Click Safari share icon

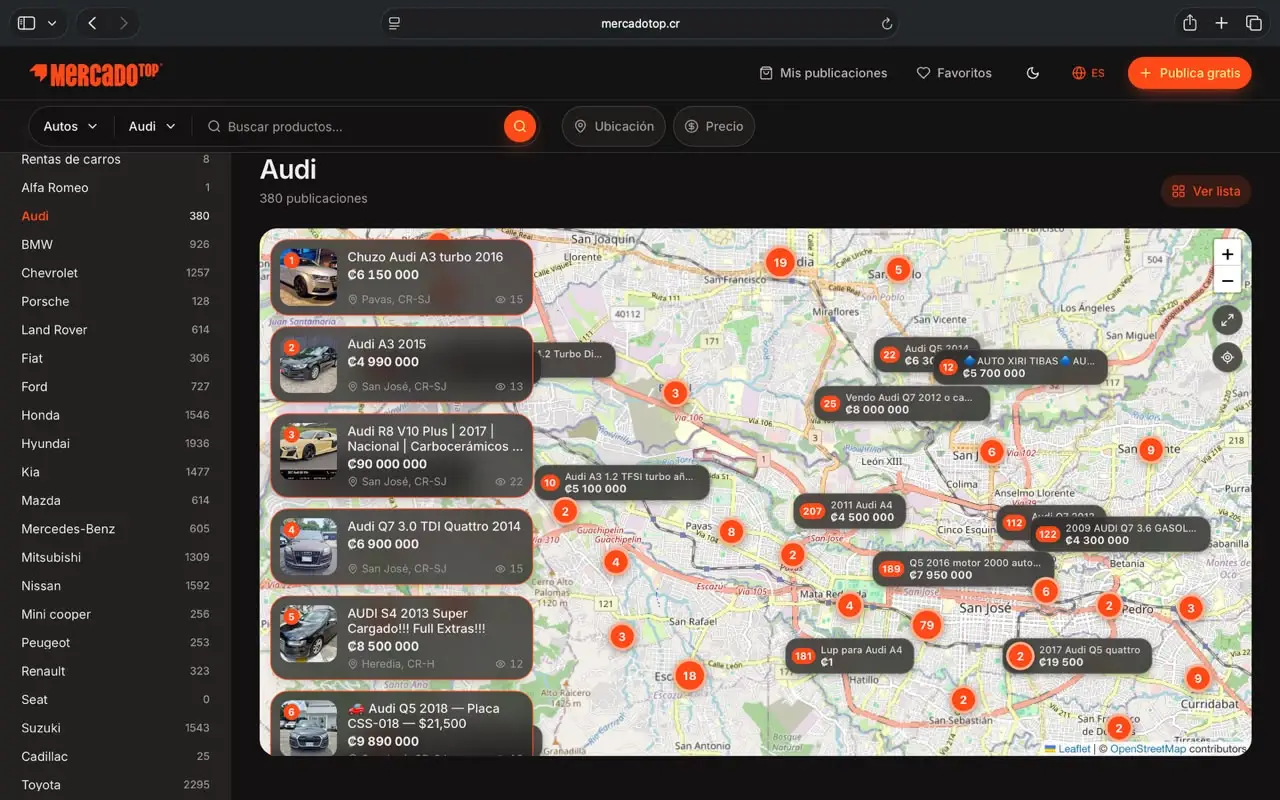[x=1190, y=23]
